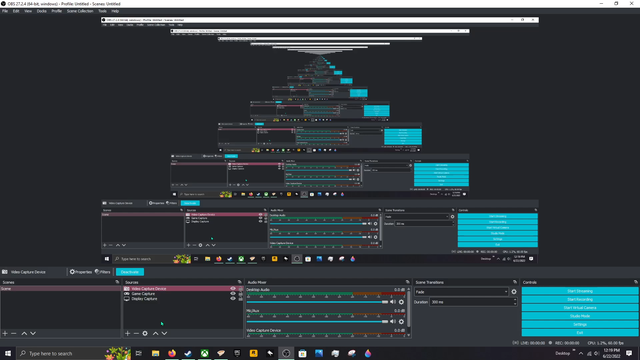
Task: Click the Deactivate button
Action: [130, 272]
